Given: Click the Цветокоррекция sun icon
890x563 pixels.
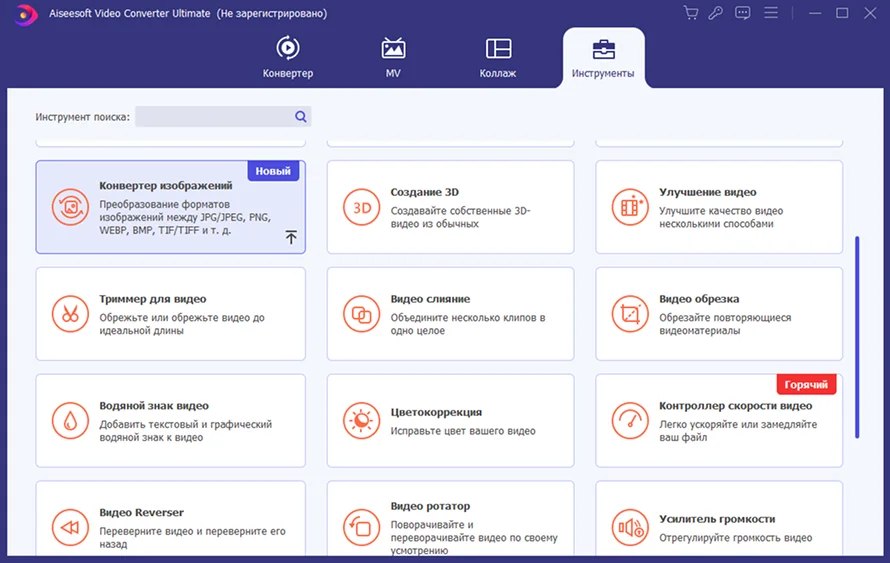Looking at the screenshot, I should (x=362, y=421).
